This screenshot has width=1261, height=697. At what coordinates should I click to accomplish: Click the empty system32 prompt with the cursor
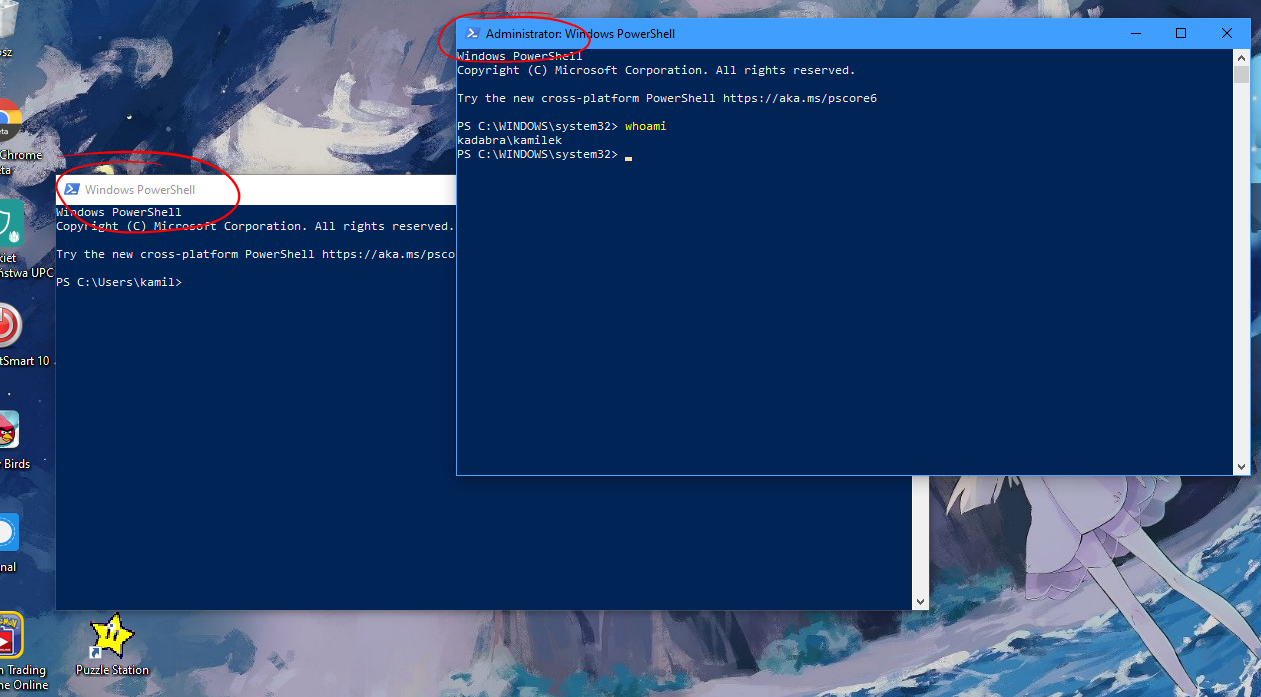click(x=544, y=155)
